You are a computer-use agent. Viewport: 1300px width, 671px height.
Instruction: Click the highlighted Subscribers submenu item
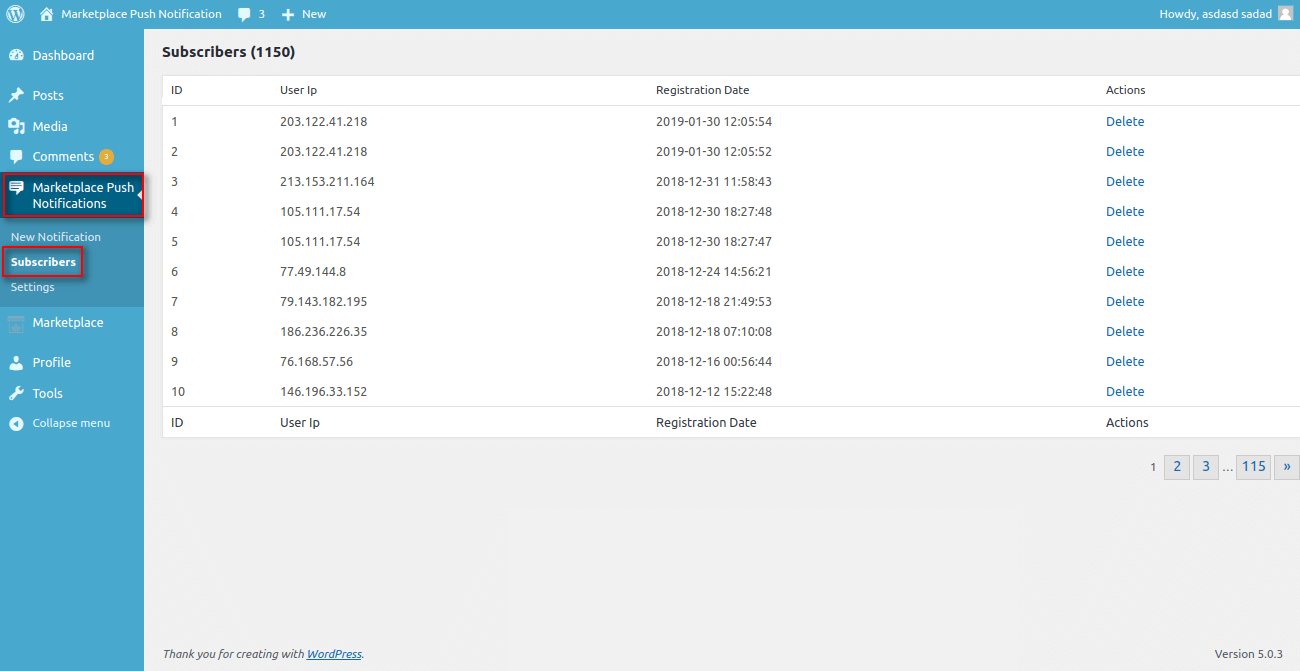coord(42,261)
